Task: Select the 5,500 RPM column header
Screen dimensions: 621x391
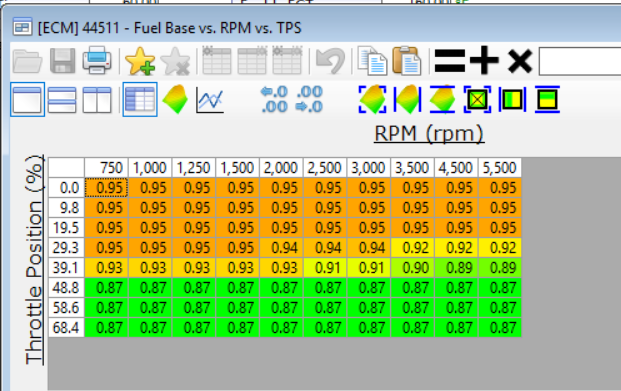Action: coord(500,168)
